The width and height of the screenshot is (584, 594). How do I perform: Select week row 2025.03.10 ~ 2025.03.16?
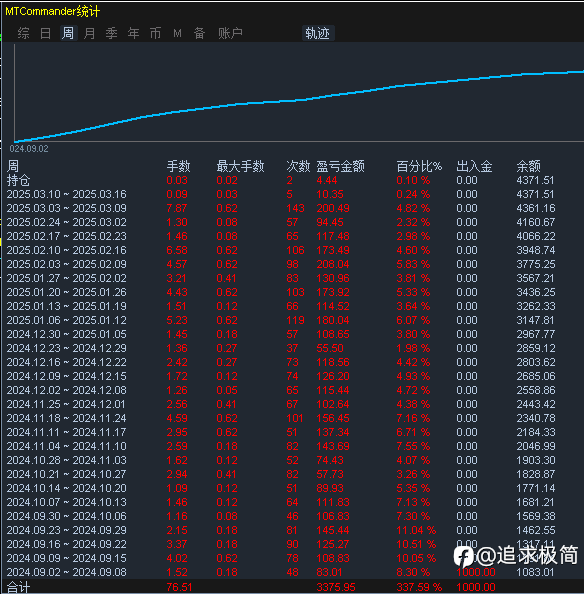point(292,194)
